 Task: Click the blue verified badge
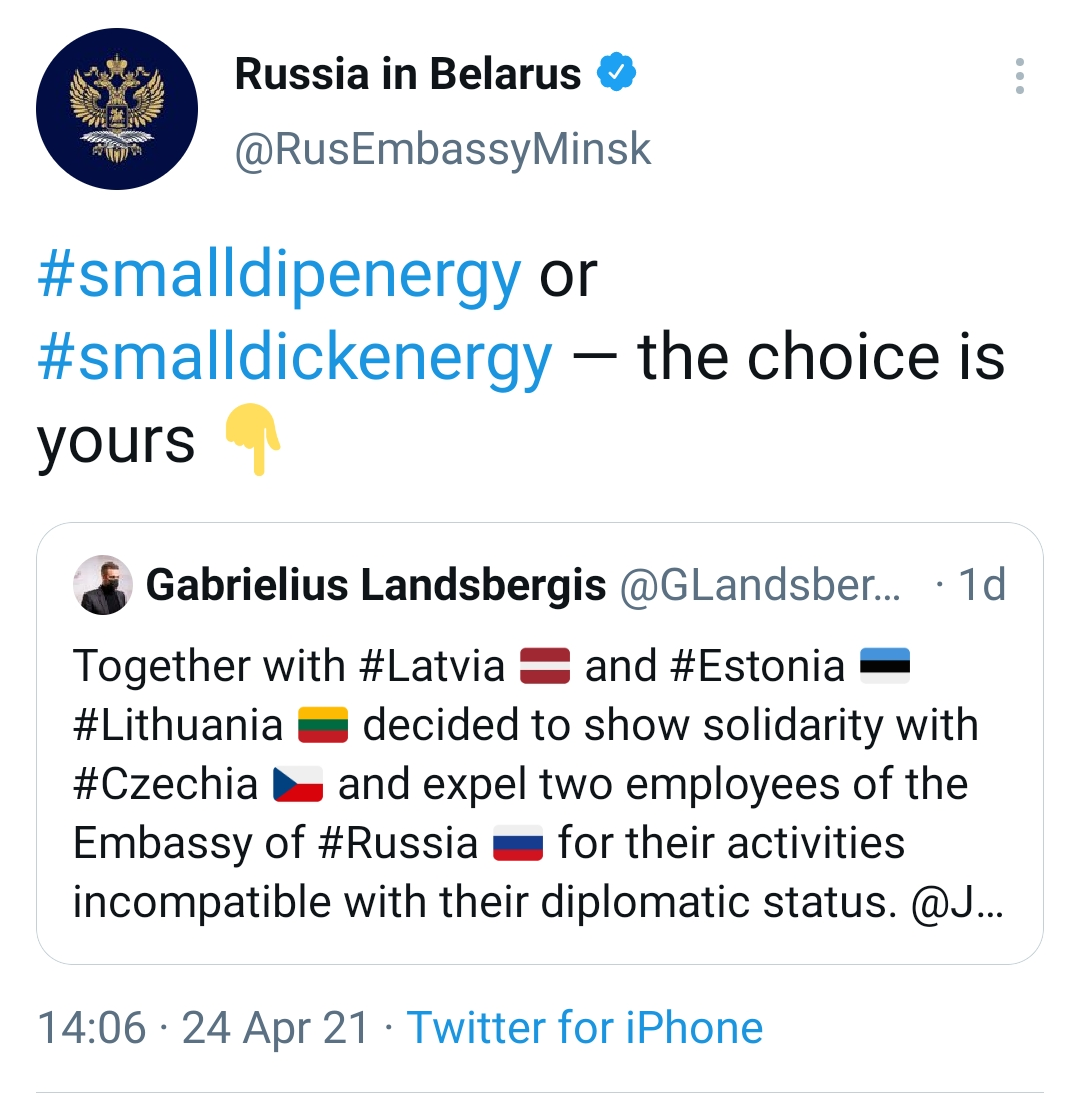[x=616, y=71]
